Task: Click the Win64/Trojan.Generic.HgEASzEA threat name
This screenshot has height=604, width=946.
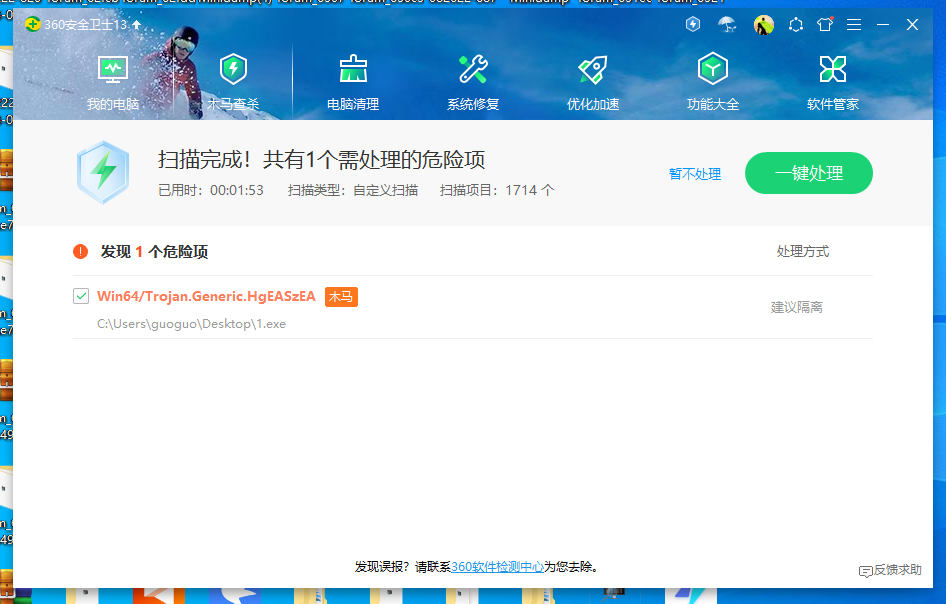Action: (206, 296)
